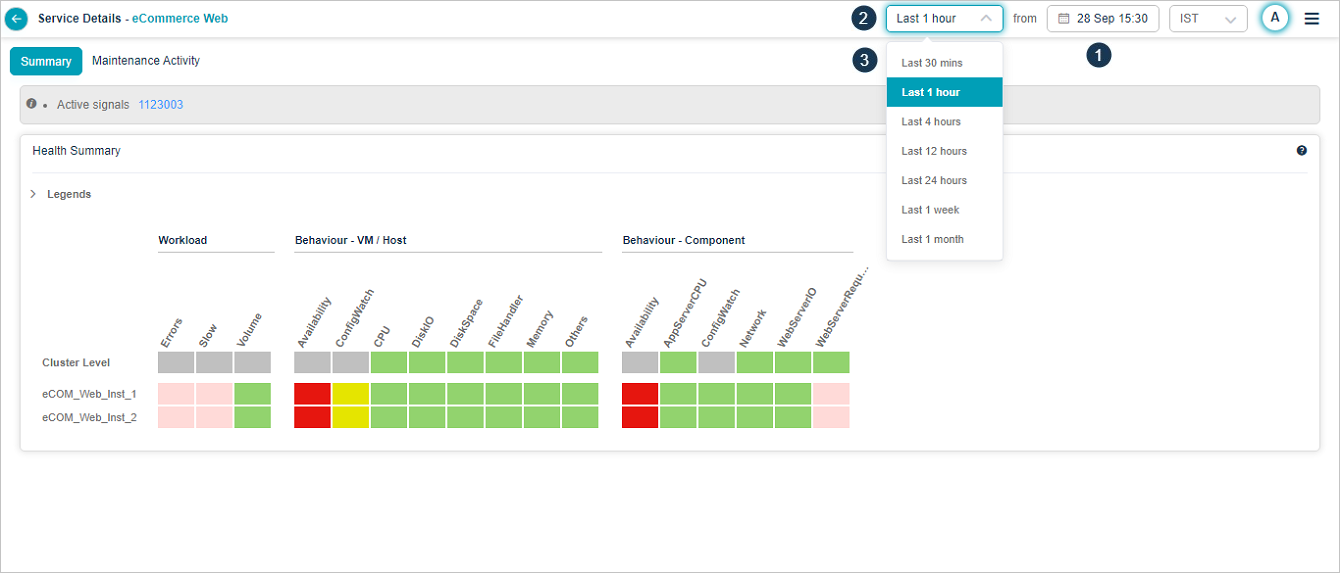
Task: Open the Summary tab
Action: 46,61
